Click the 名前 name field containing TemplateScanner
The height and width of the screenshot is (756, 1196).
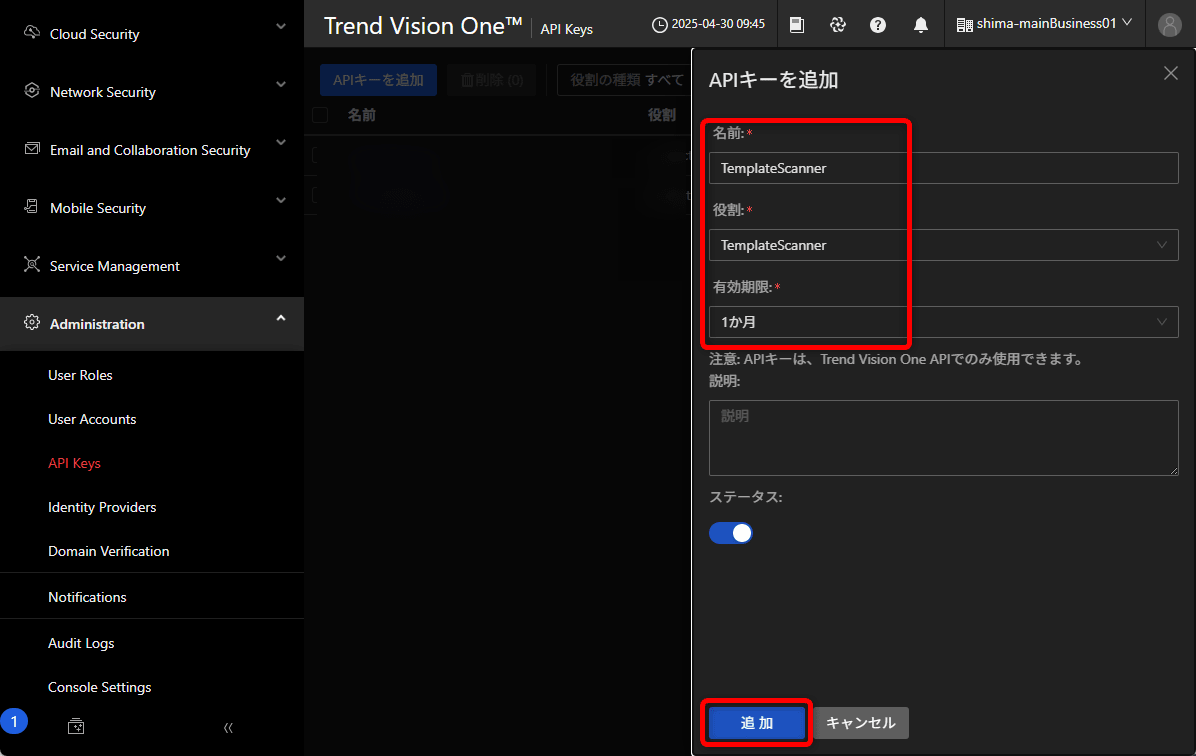(944, 168)
